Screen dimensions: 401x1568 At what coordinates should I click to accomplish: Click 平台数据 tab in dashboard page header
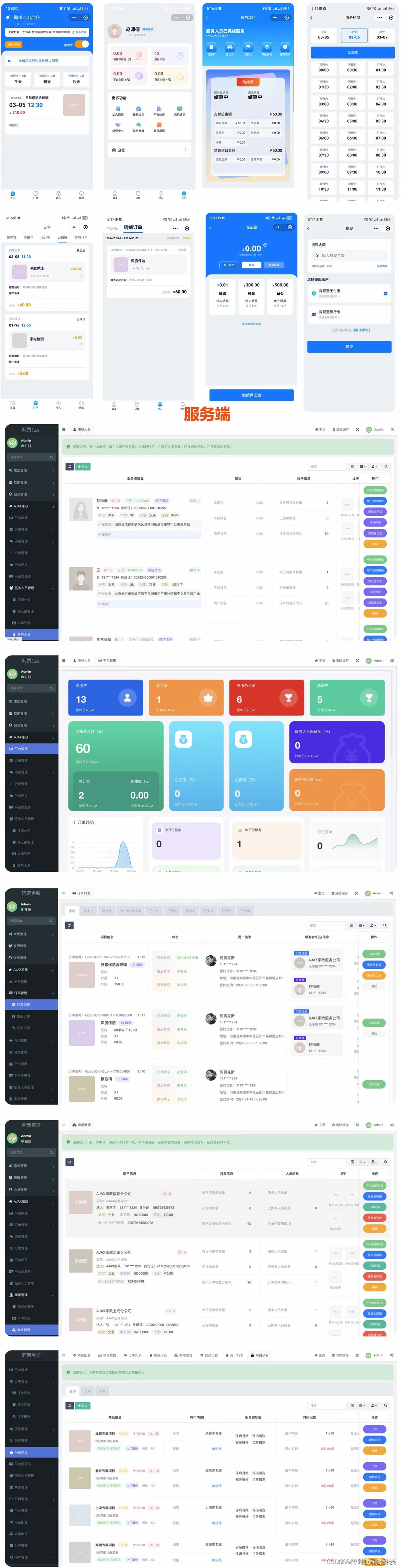pos(107,660)
